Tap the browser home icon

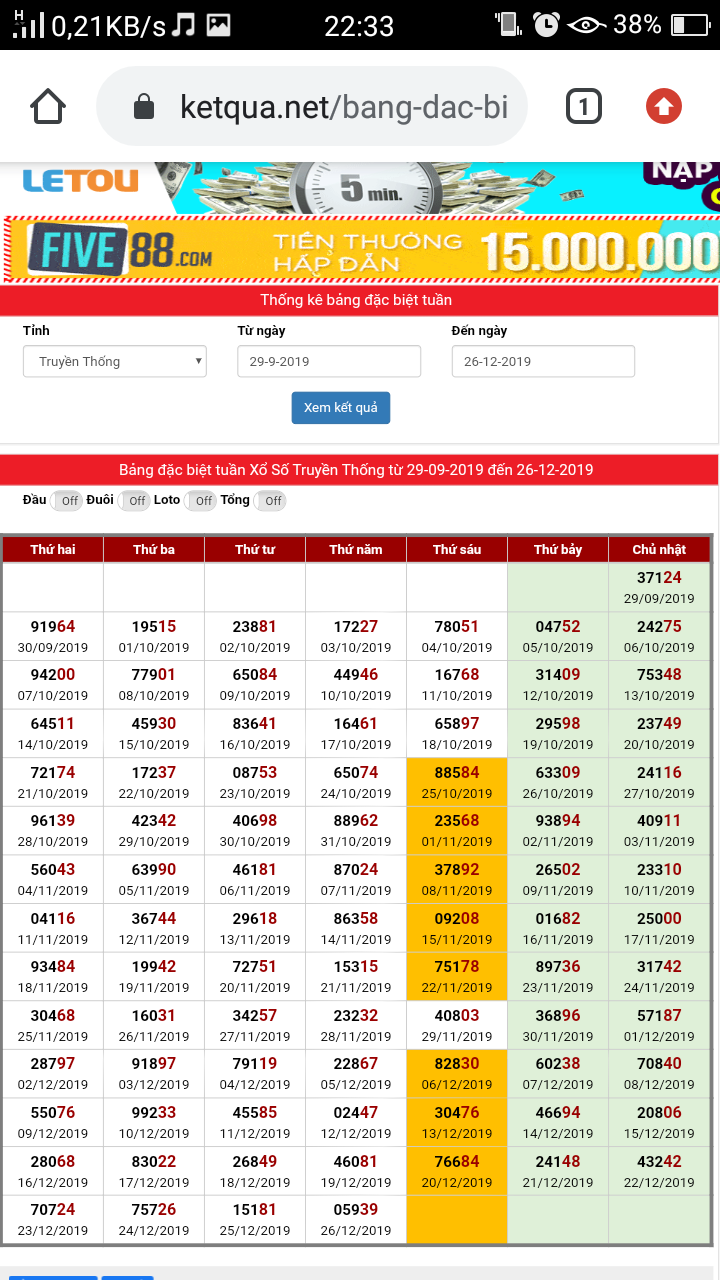48,106
